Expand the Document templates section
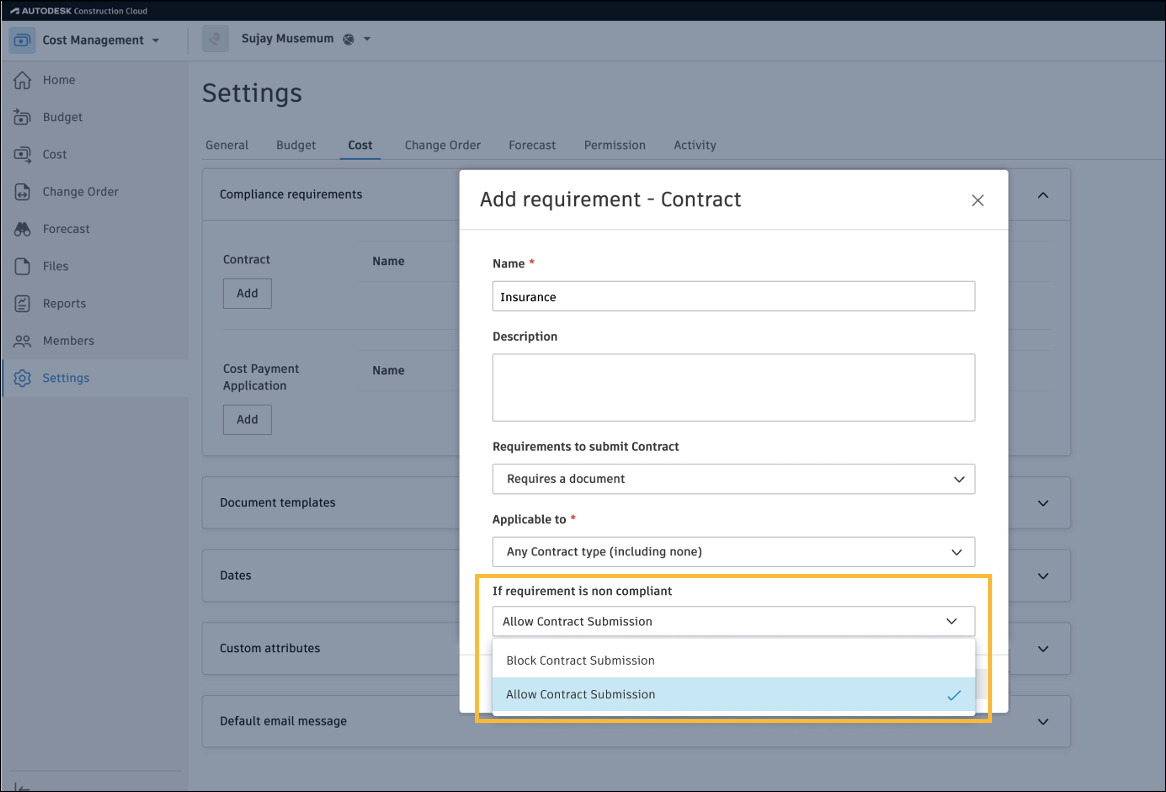1166x792 pixels. coord(1043,503)
